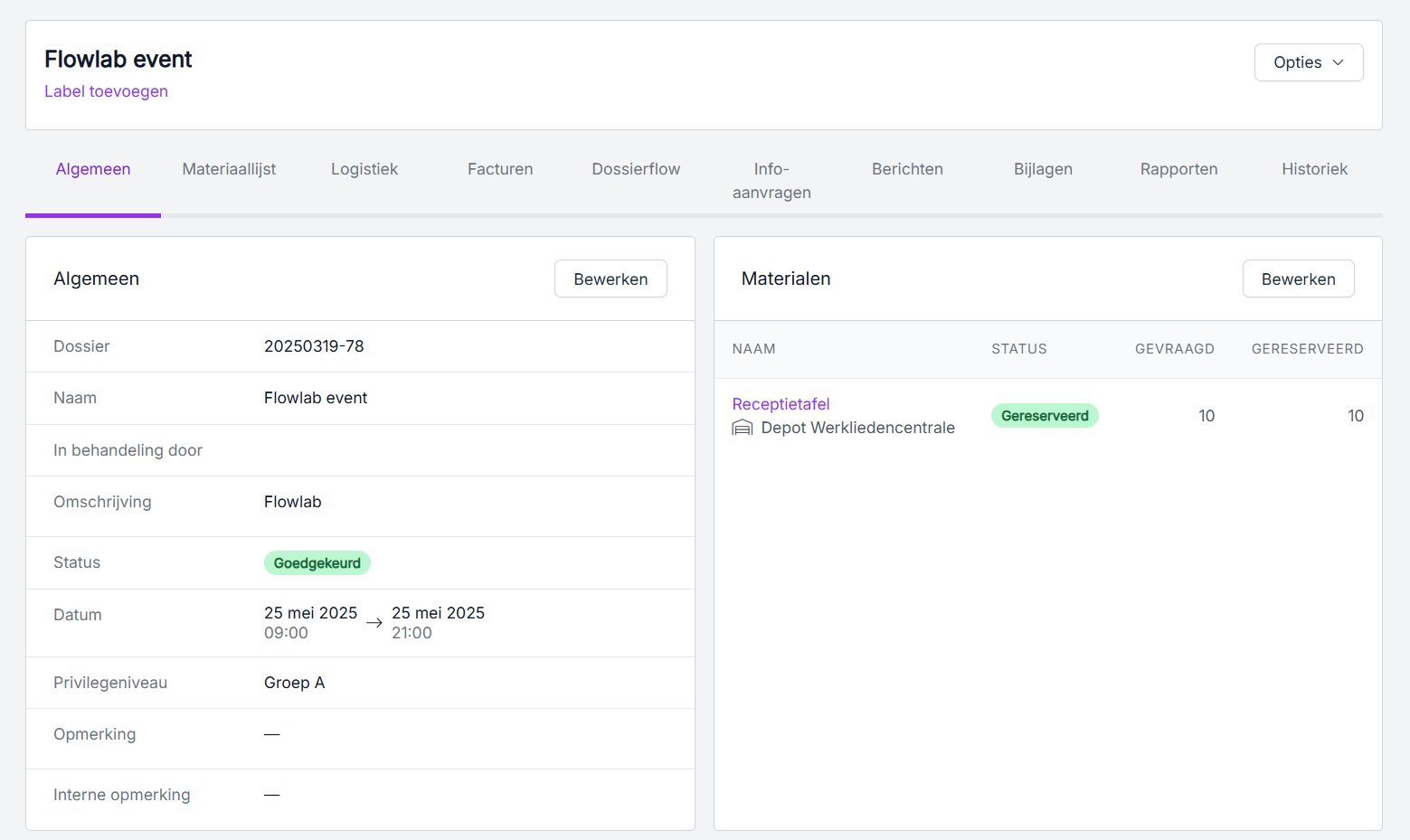Click the Label toevoegen link
The image size is (1410, 840).
click(106, 91)
